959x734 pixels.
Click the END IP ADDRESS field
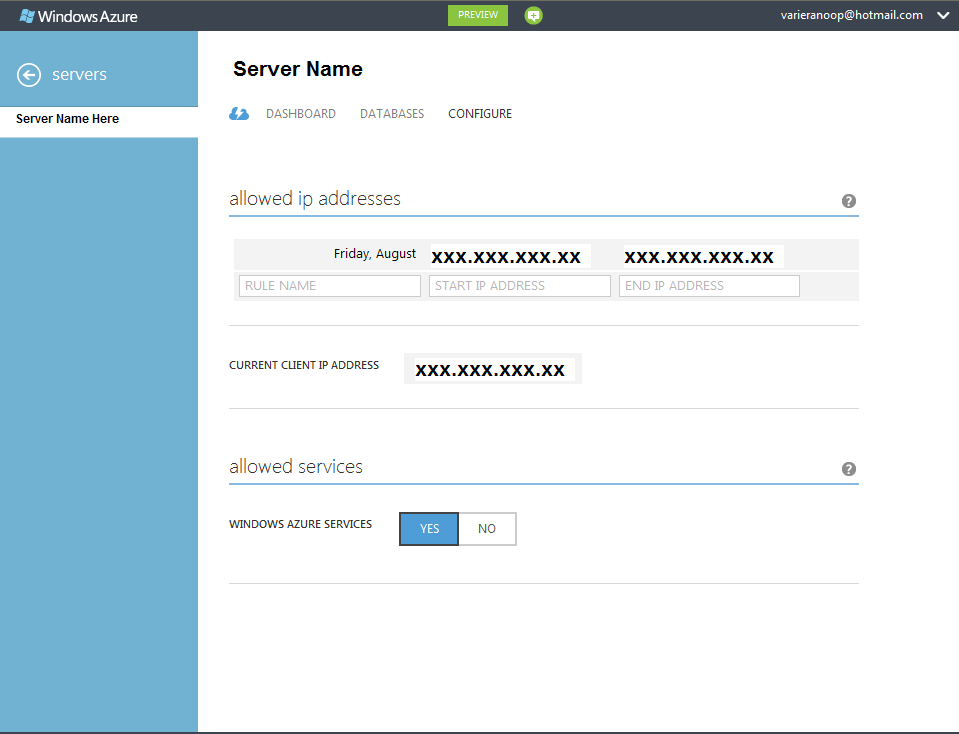pyautogui.click(x=709, y=286)
